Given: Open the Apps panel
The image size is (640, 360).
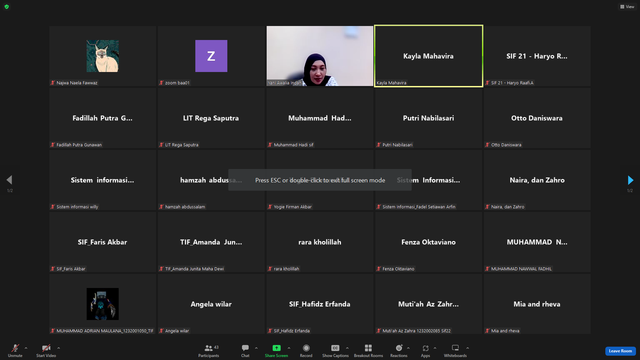Looking at the screenshot, I should click(425, 350).
